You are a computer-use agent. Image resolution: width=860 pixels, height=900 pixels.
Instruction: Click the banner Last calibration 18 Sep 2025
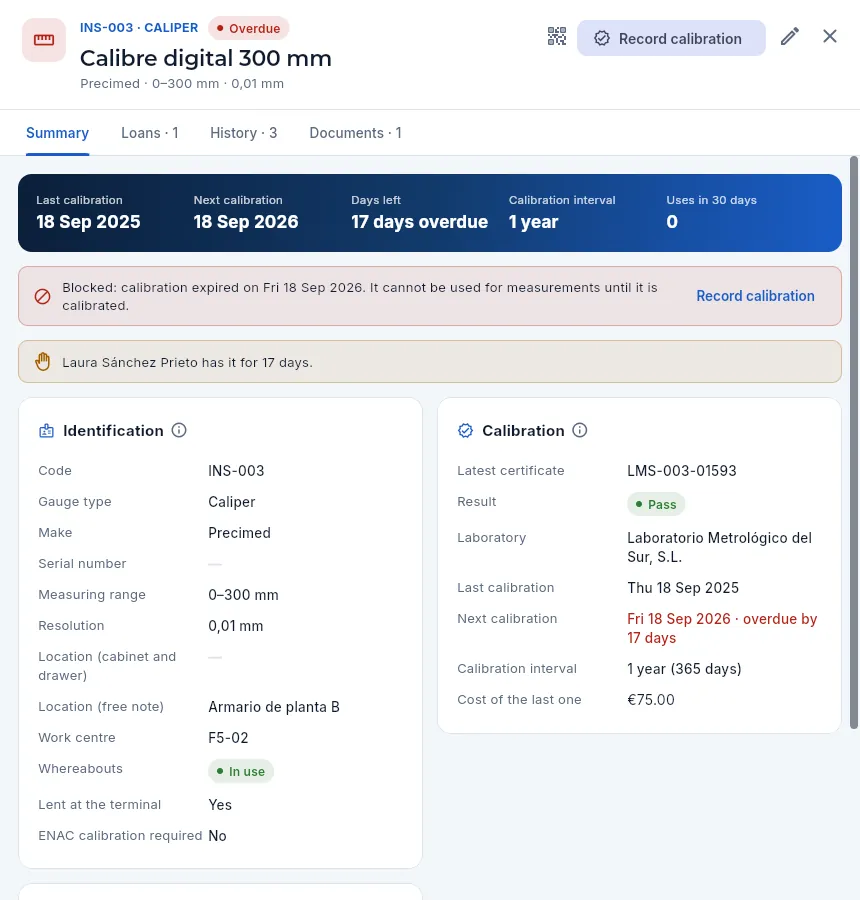[x=88, y=214]
